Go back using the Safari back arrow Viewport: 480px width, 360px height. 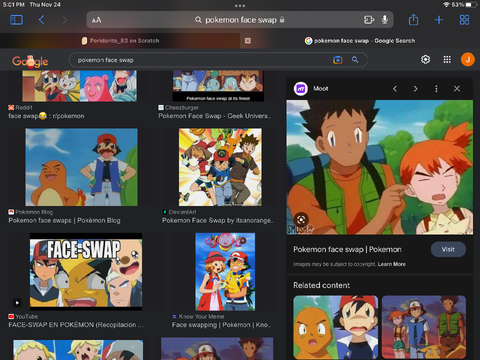coord(41,20)
